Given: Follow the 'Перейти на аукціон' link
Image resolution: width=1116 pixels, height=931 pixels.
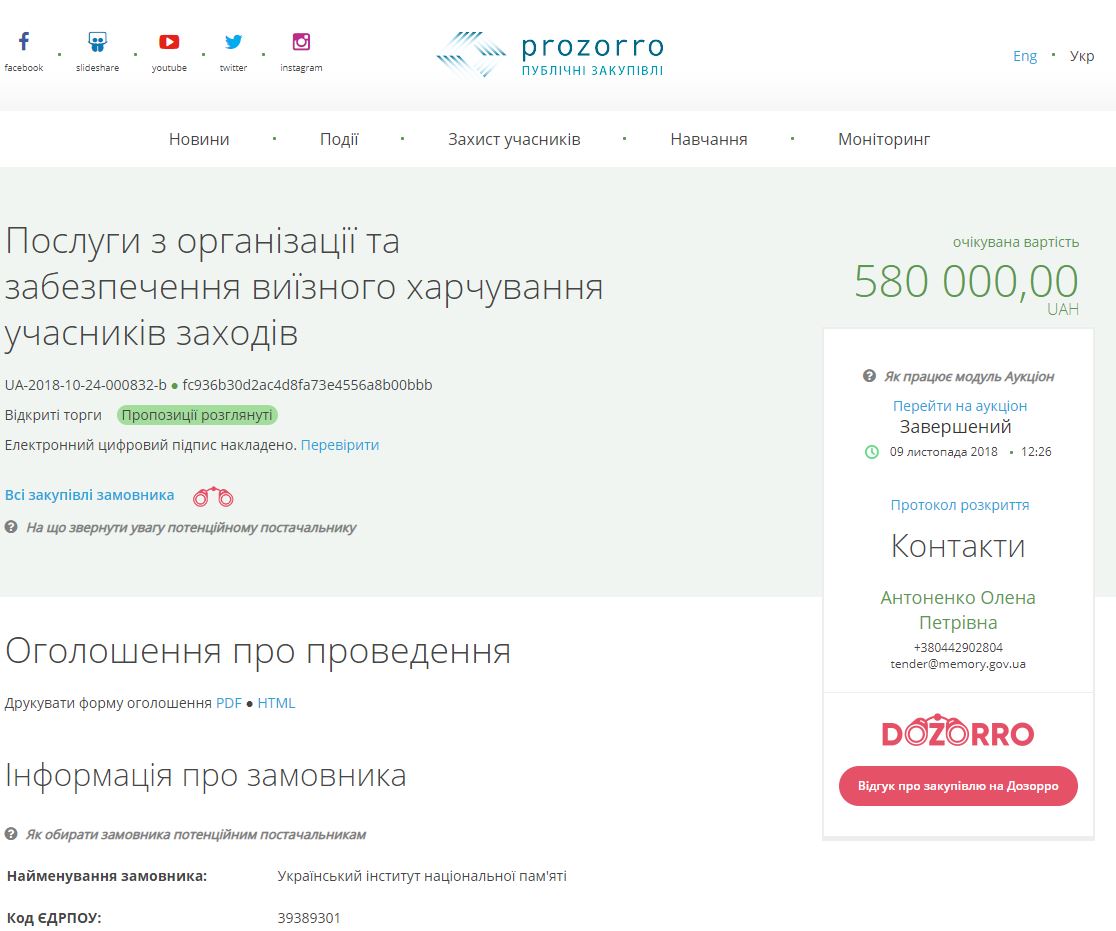Looking at the screenshot, I should coord(960,406).
